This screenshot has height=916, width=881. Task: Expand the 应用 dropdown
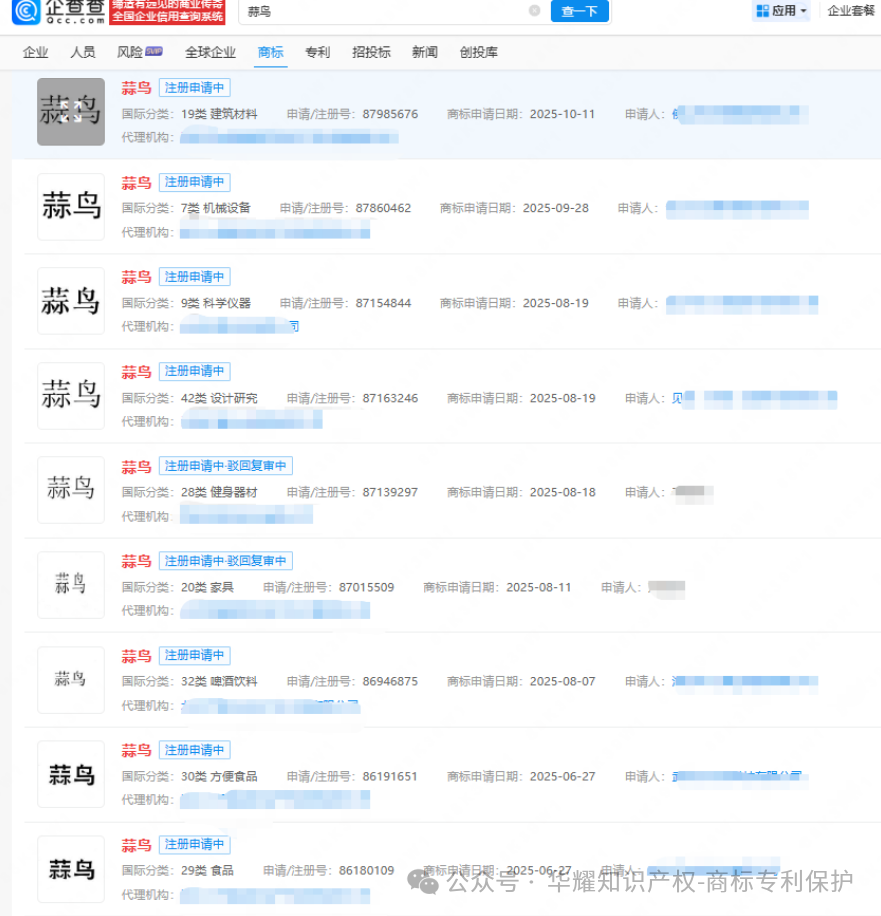pyautogui.click(x=781, y=11)
